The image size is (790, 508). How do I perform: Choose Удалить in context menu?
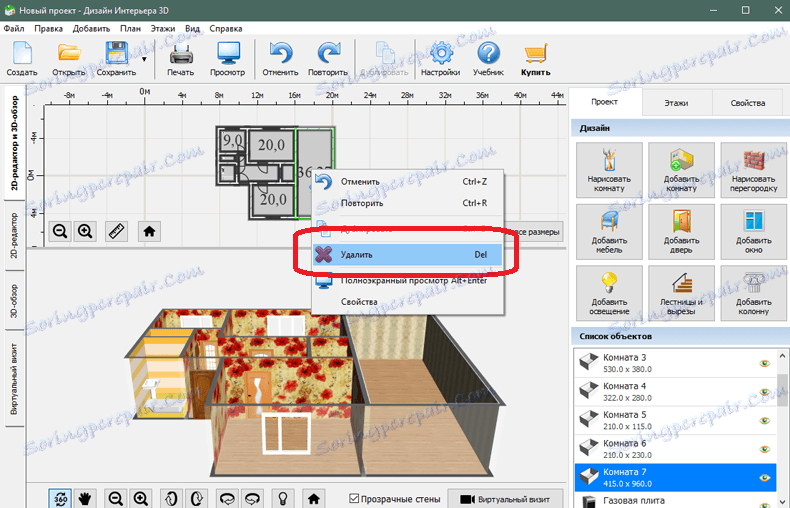(x=408, y=255)
